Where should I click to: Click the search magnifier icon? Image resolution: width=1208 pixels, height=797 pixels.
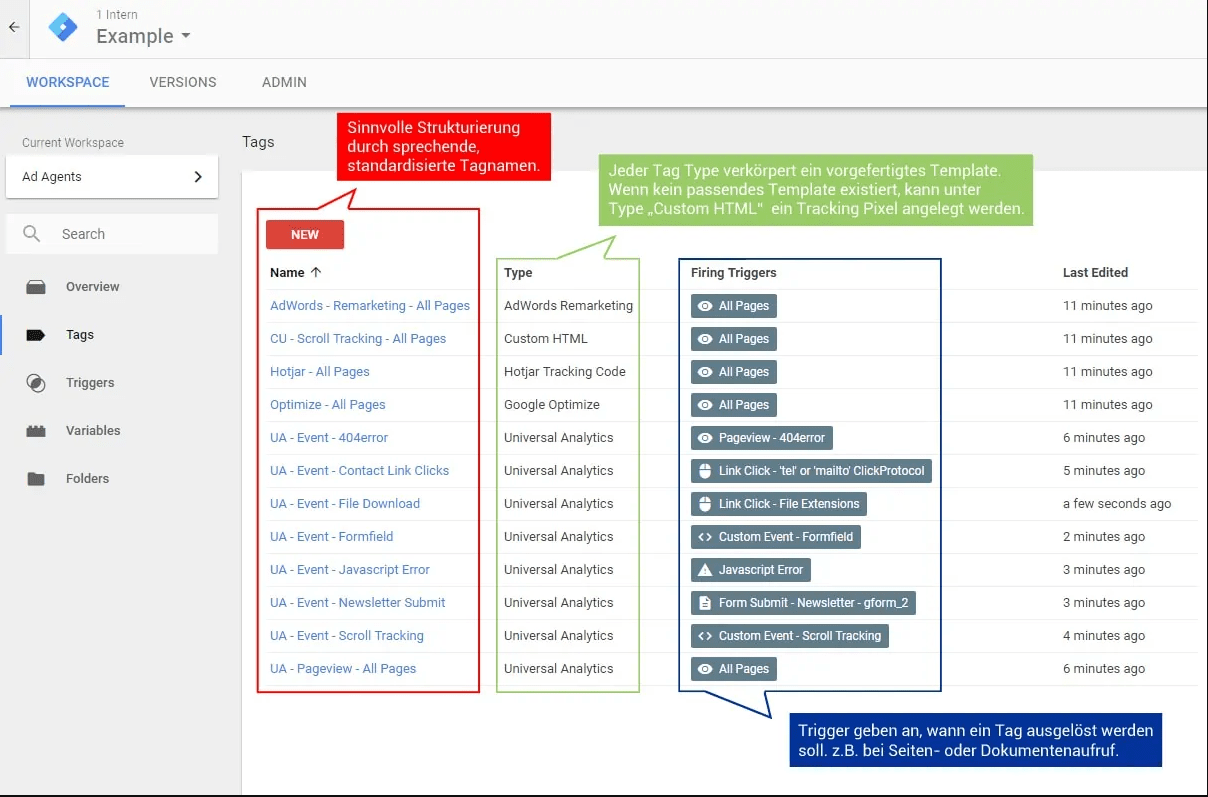(33, 234)
